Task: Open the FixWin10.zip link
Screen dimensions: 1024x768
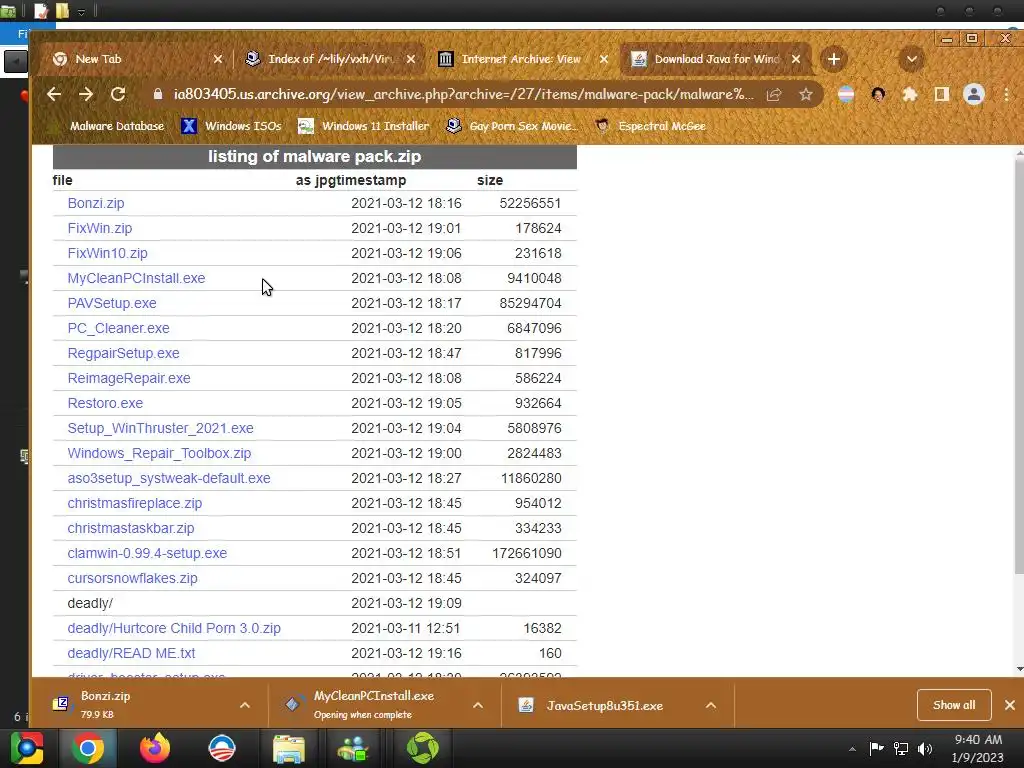Action: click(108, 253)
